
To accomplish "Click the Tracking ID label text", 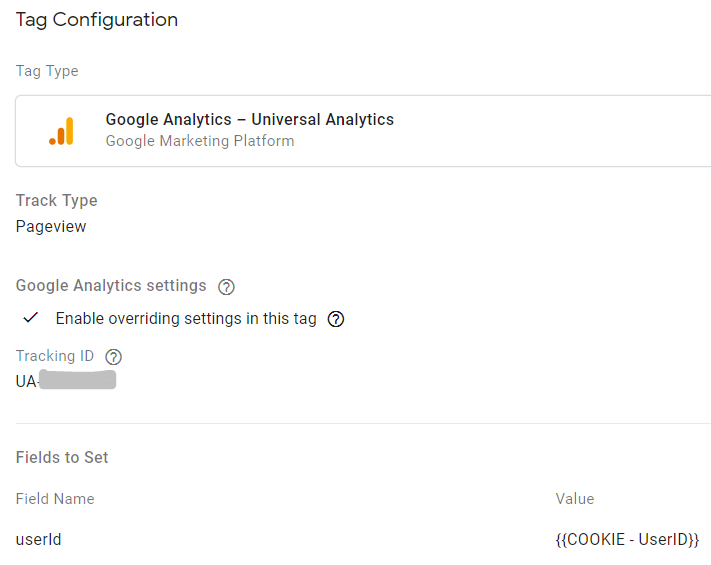I will 55,356.
